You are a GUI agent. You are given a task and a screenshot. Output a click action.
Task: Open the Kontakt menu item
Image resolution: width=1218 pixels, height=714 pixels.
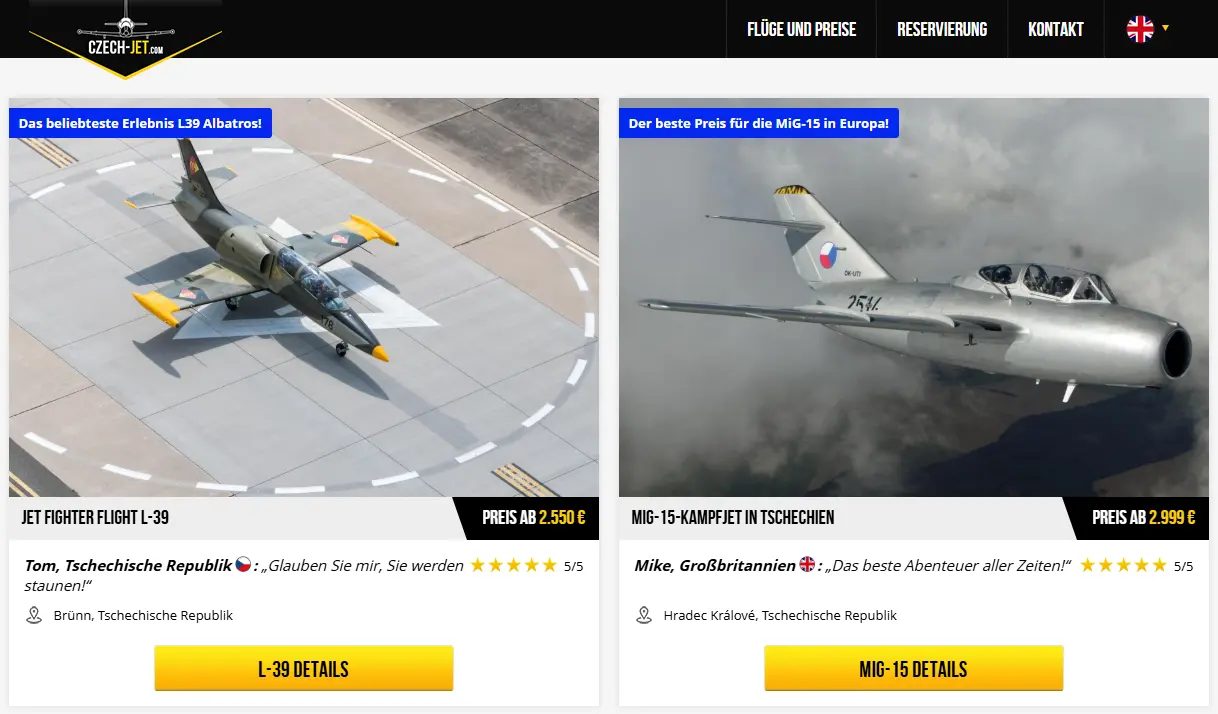[x=1055, y=29]
